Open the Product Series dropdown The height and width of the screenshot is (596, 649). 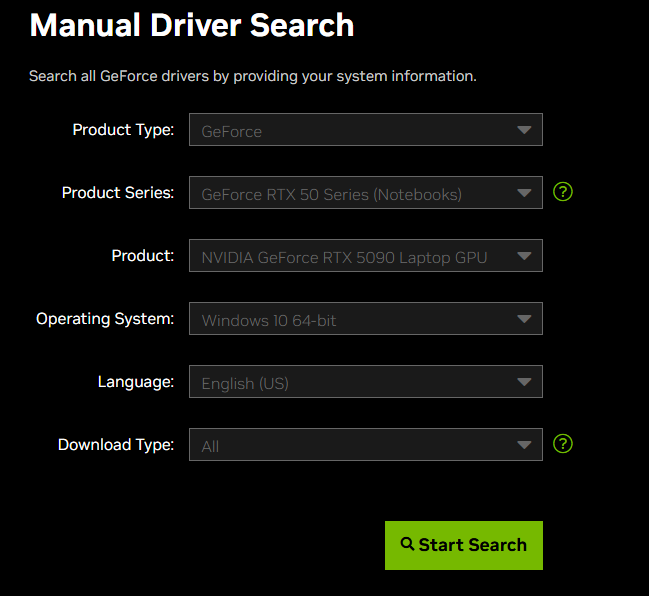(366, 192)
